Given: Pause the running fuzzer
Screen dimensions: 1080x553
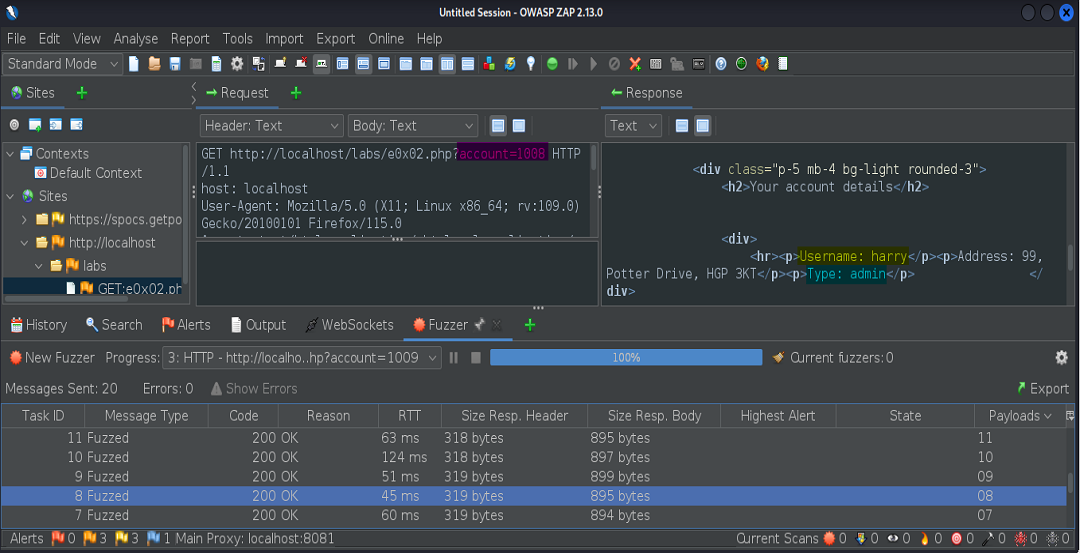Looking at the screenshot, I should 454,357.
